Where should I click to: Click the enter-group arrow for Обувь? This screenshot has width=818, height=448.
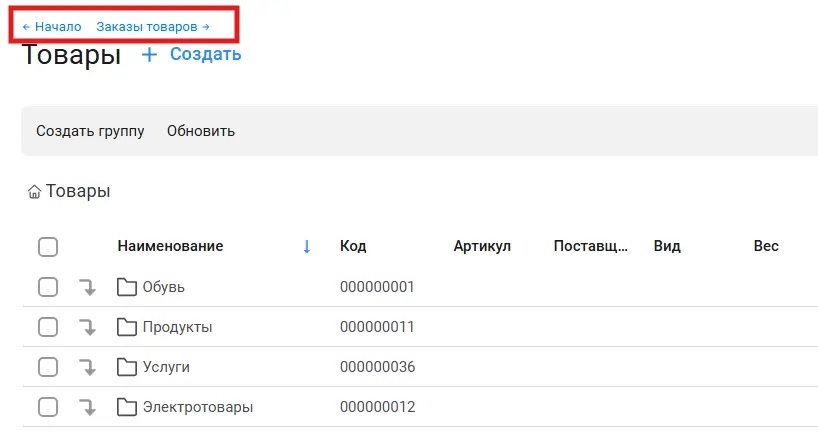[87, 287]
